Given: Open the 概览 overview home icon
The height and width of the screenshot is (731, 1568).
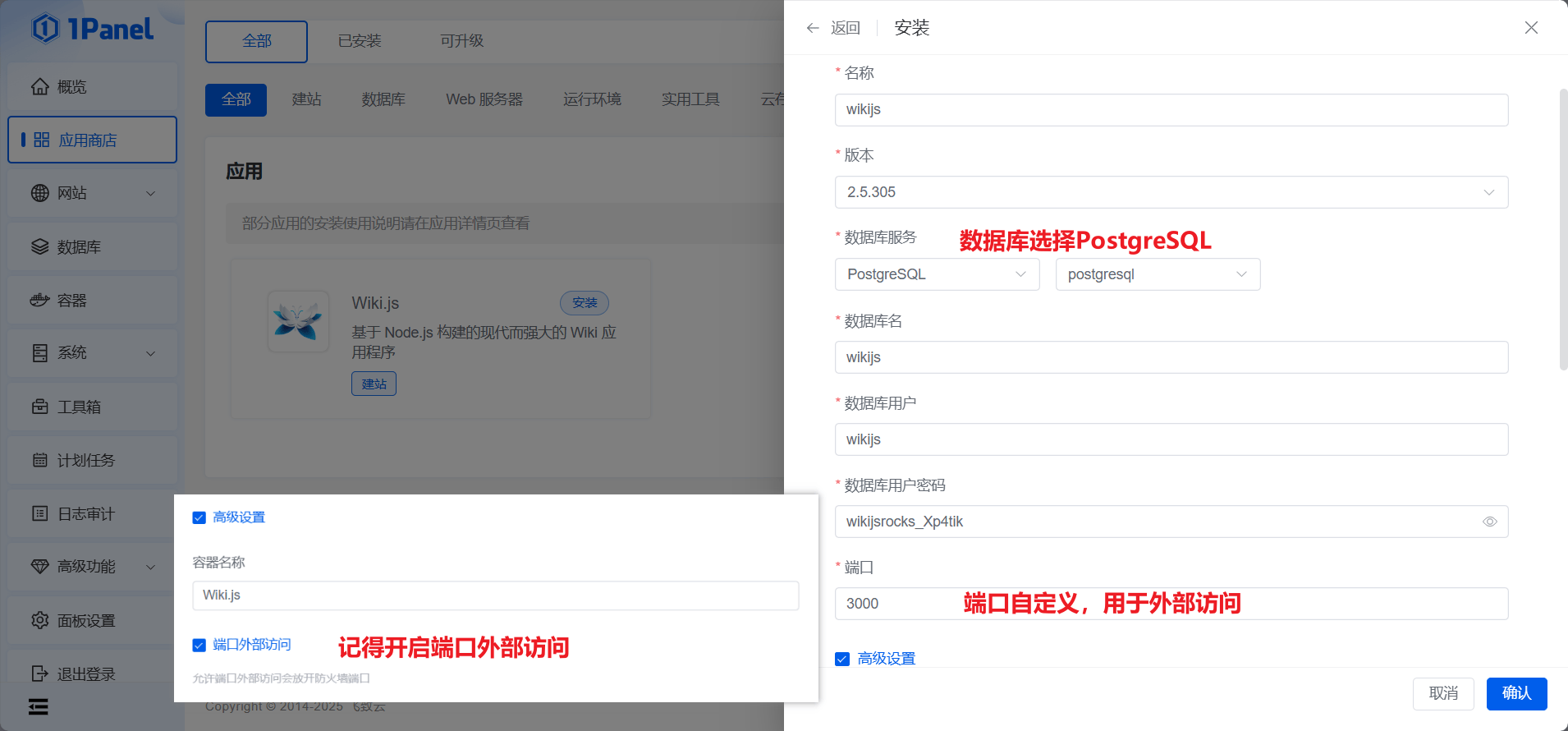Looking at the screenshot, I should 40,87.
